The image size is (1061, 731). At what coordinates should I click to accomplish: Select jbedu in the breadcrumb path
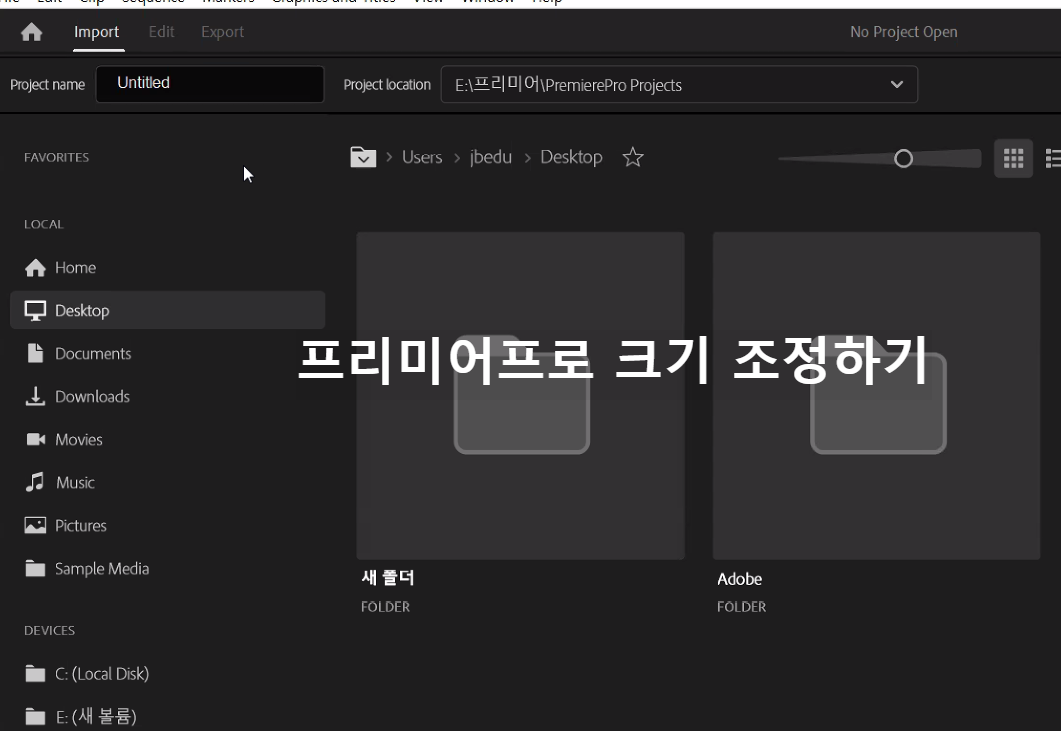click(x=490, y=157)
